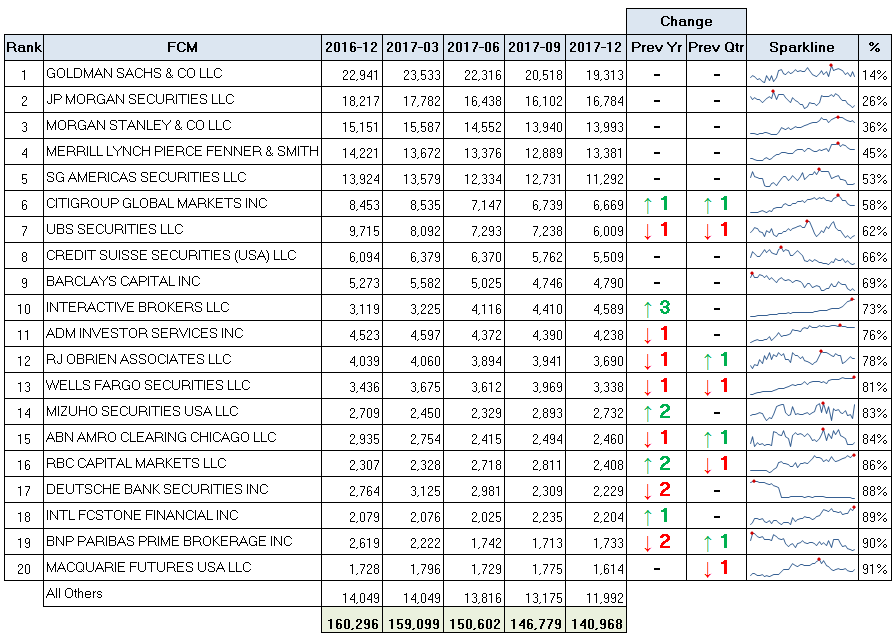Click Citigroup's Prev Qtr up-1 arrow
The height and width of the screenshot is (636, 894).
point(716,204)
